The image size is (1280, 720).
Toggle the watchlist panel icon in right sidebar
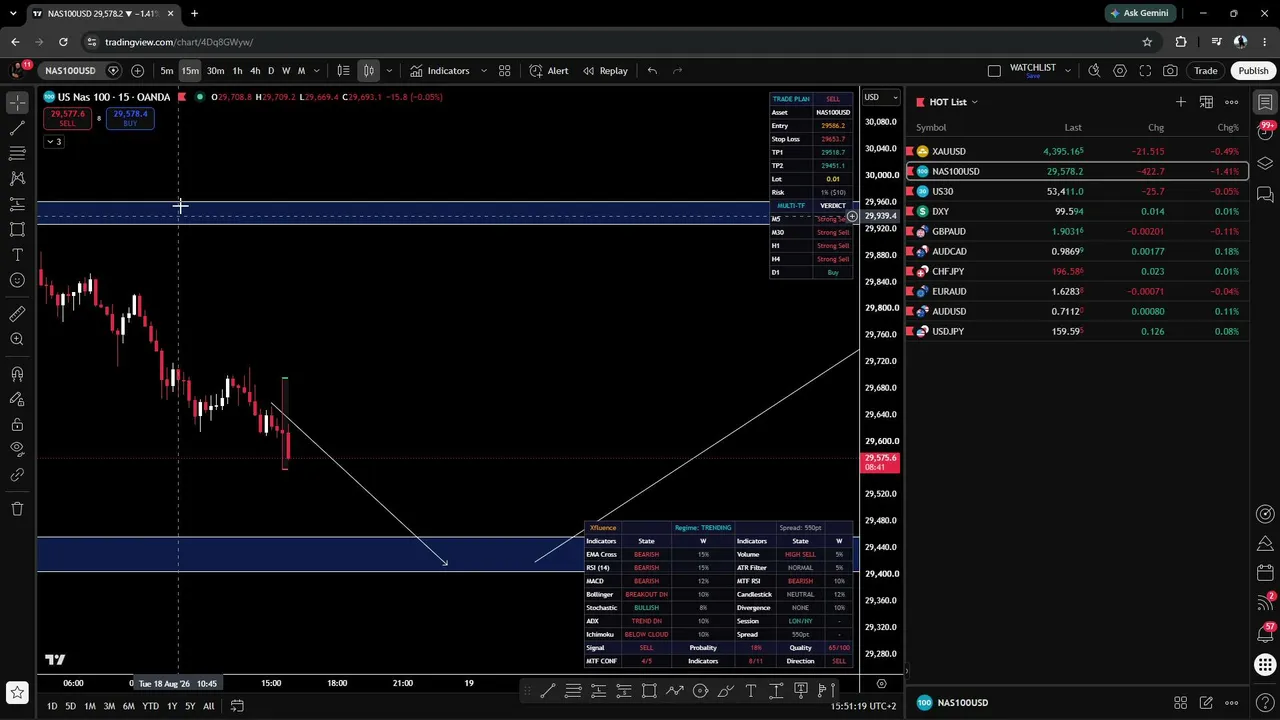click(x=1265, y=102)
